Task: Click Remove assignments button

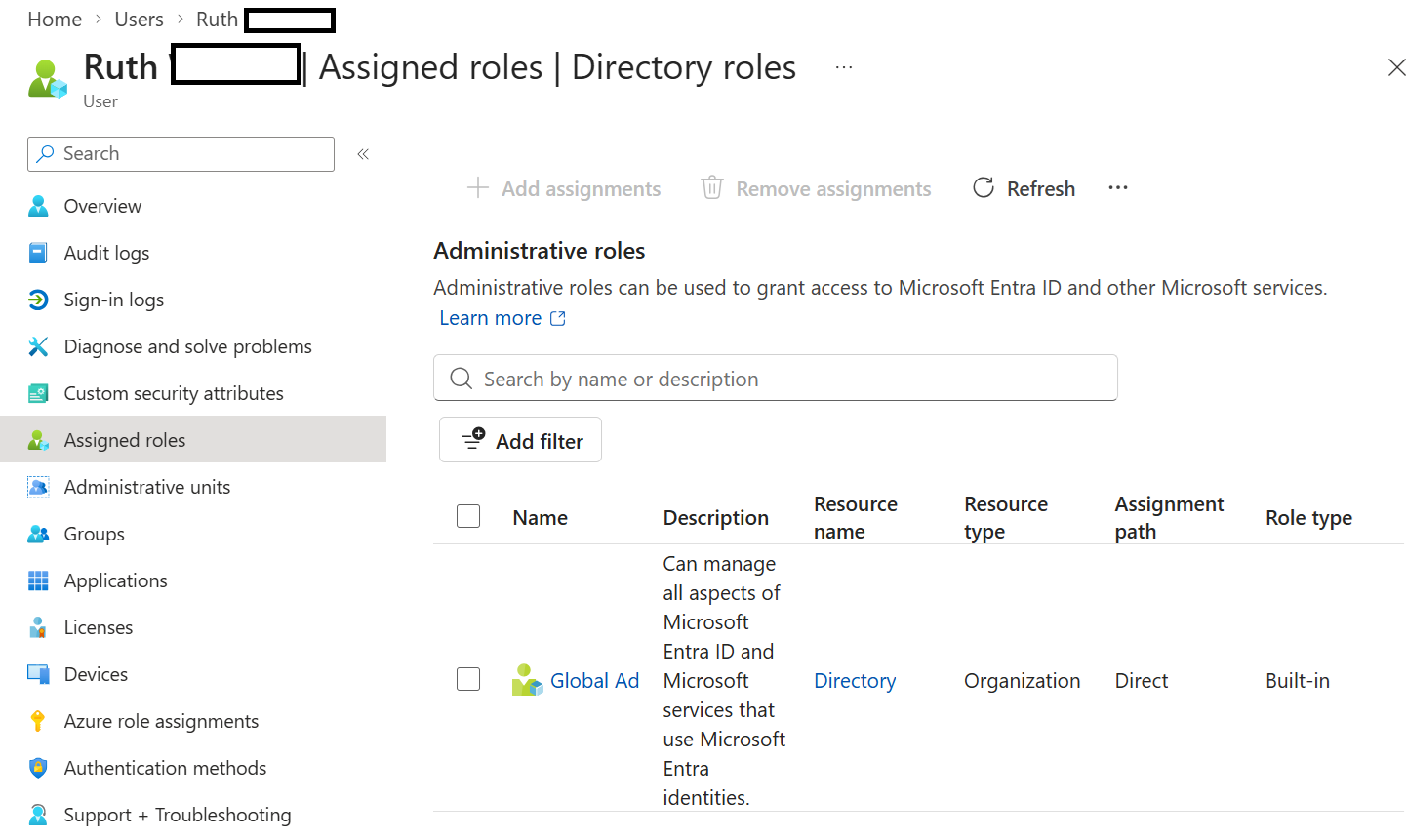Action: pos(816,188)
